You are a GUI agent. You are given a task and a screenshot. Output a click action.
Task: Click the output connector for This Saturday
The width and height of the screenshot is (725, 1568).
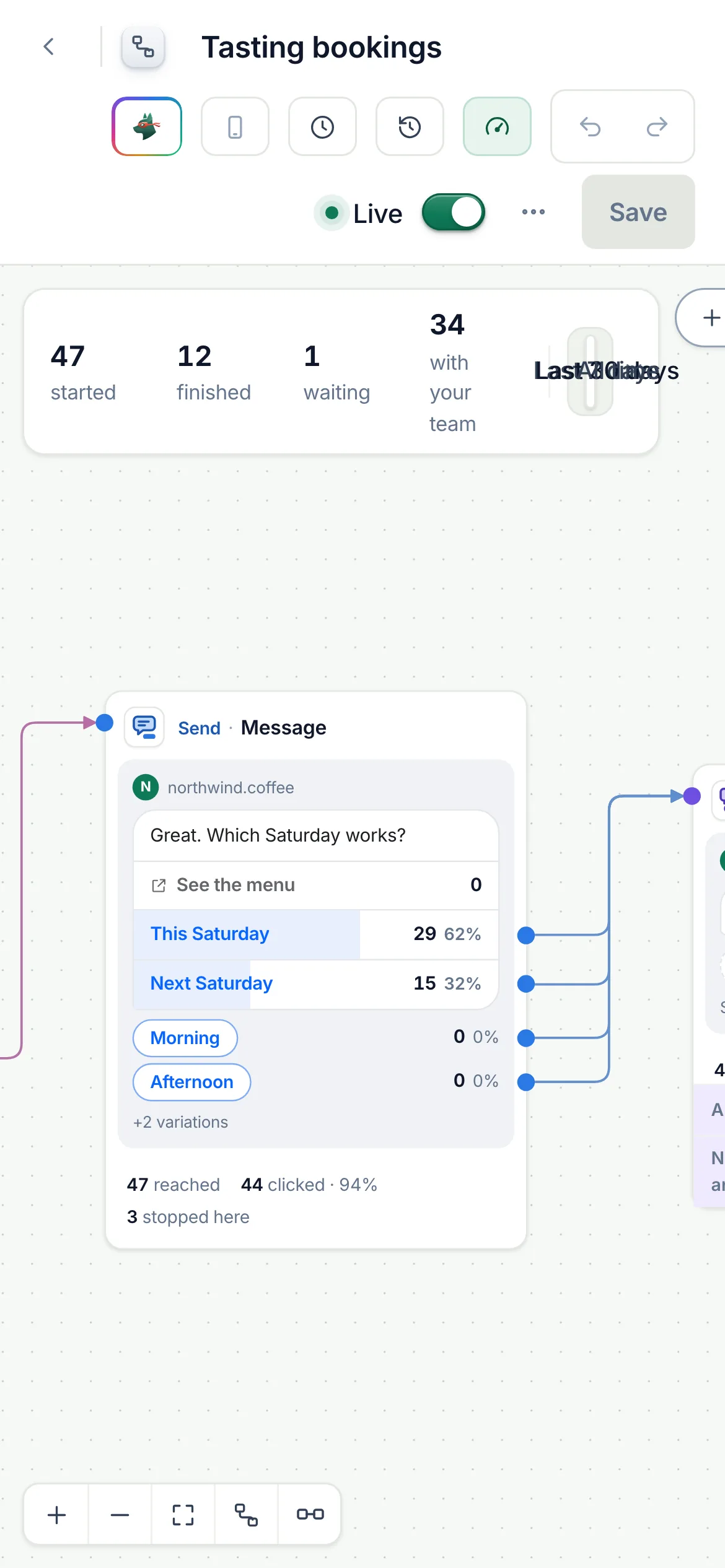coord(526,935)
